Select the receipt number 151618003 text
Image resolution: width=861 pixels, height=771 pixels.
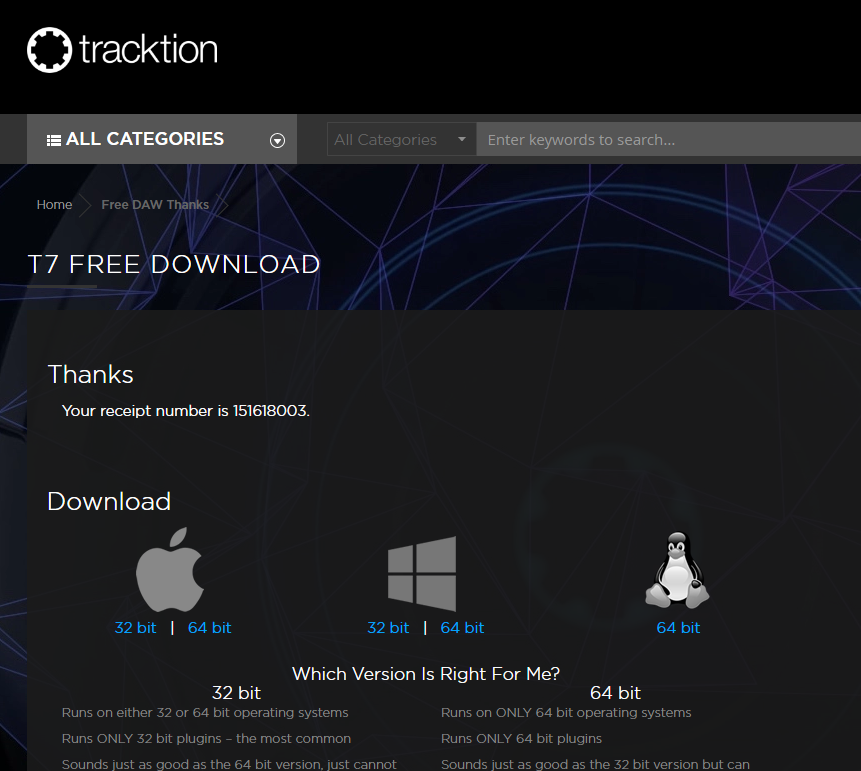tap(271, 411)
